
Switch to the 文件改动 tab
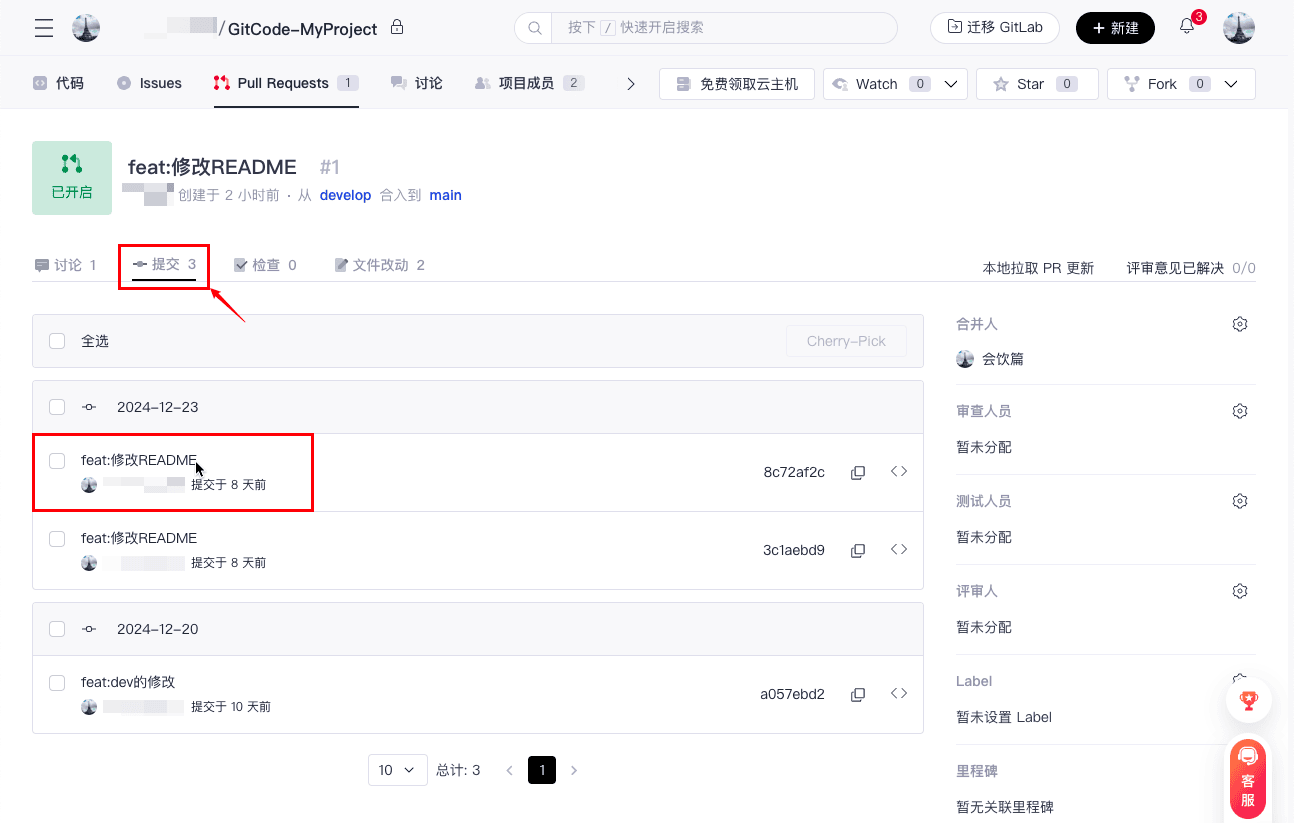379,265
